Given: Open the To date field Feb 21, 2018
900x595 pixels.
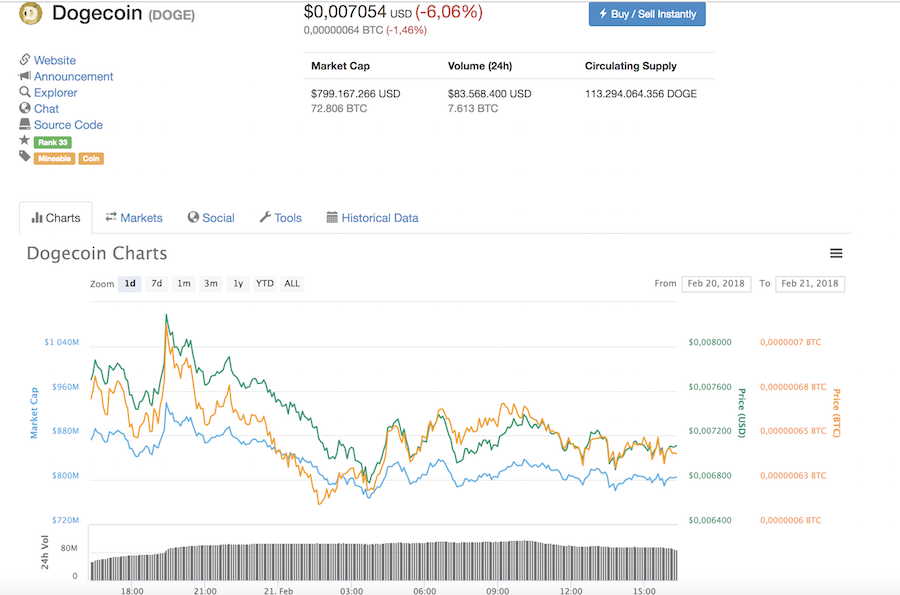Looking at the screenshot, I should [x=810, y=284].
